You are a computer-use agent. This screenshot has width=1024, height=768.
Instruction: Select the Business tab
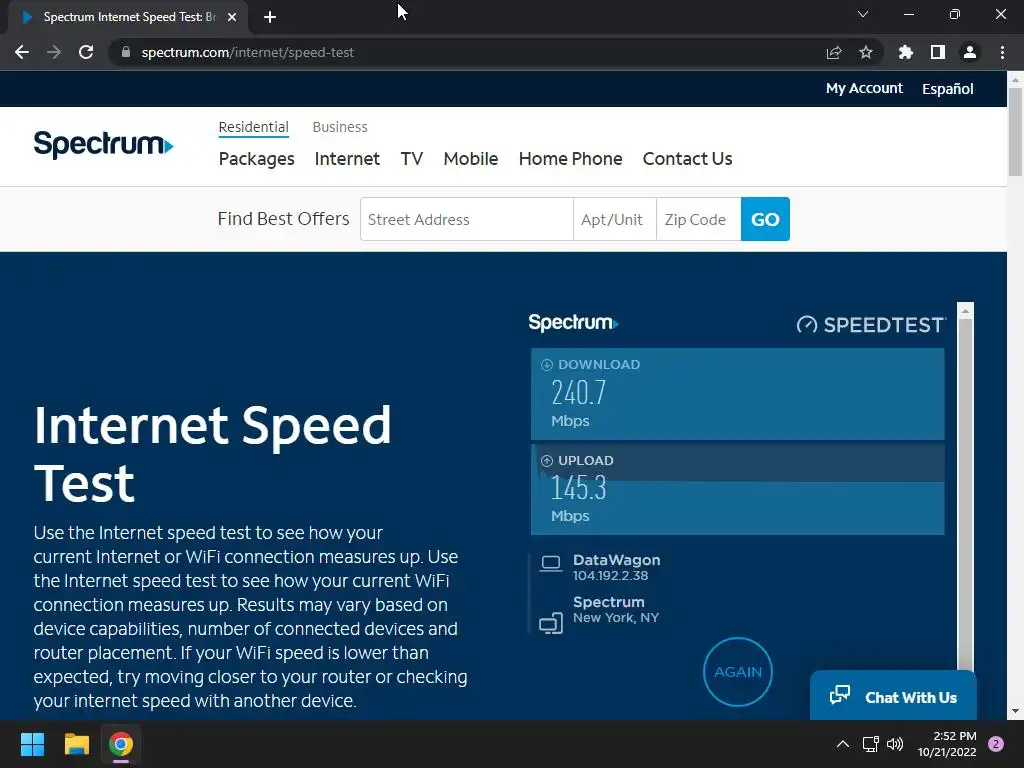(x=340, y=127)
